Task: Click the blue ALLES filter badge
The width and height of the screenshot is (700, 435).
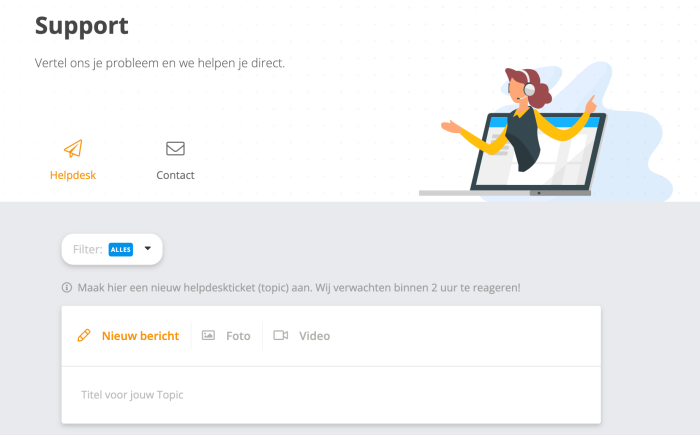Action: tap(121, 249)
